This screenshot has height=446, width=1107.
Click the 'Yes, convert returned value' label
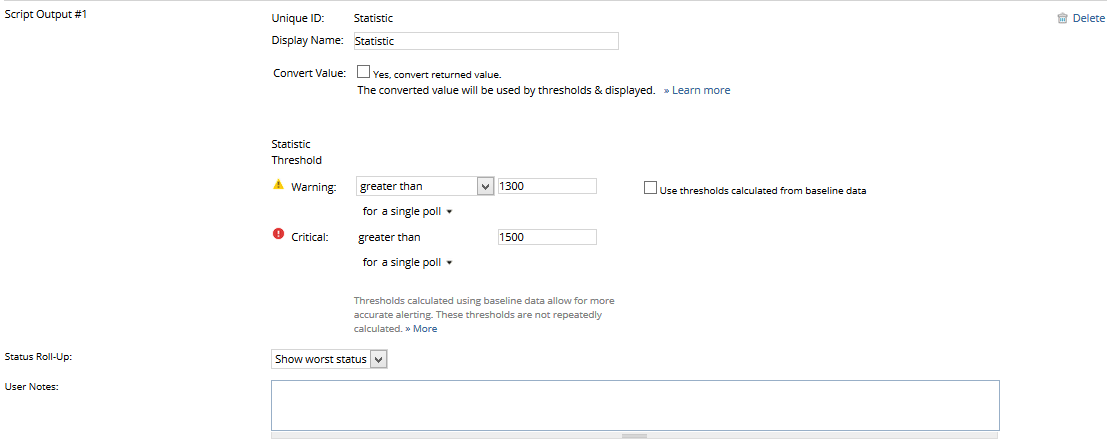436,74
